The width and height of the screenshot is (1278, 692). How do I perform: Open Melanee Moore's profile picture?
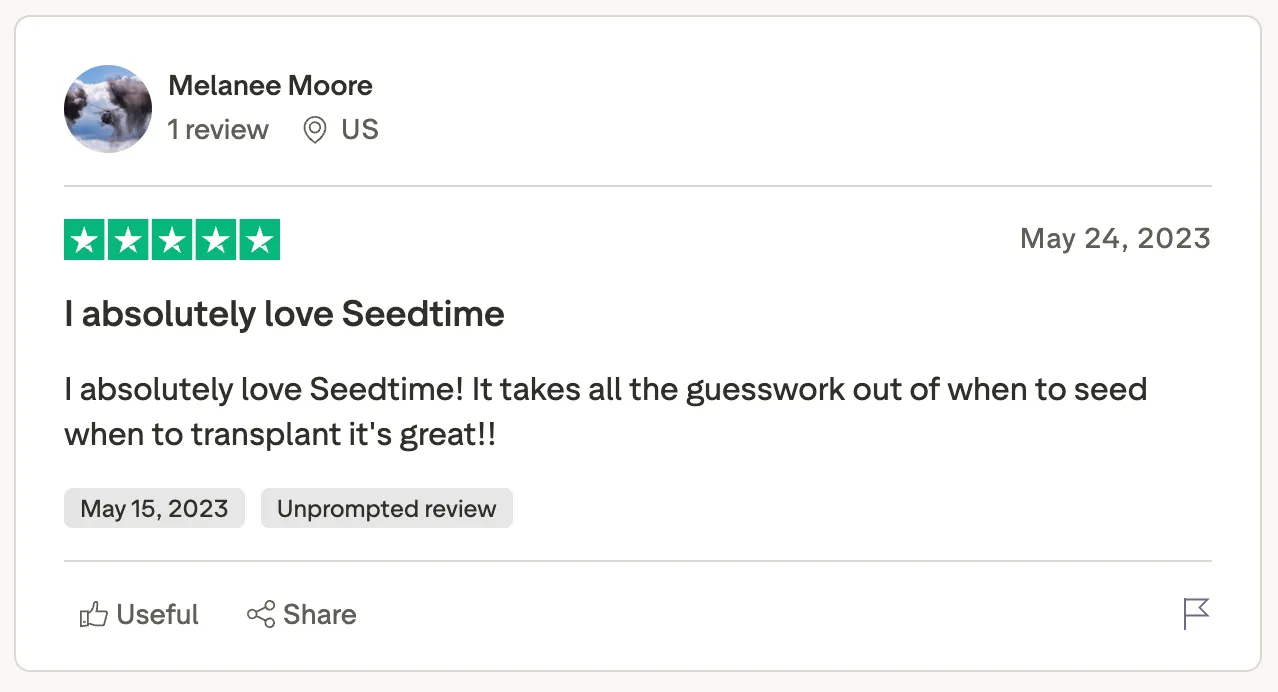108,109
